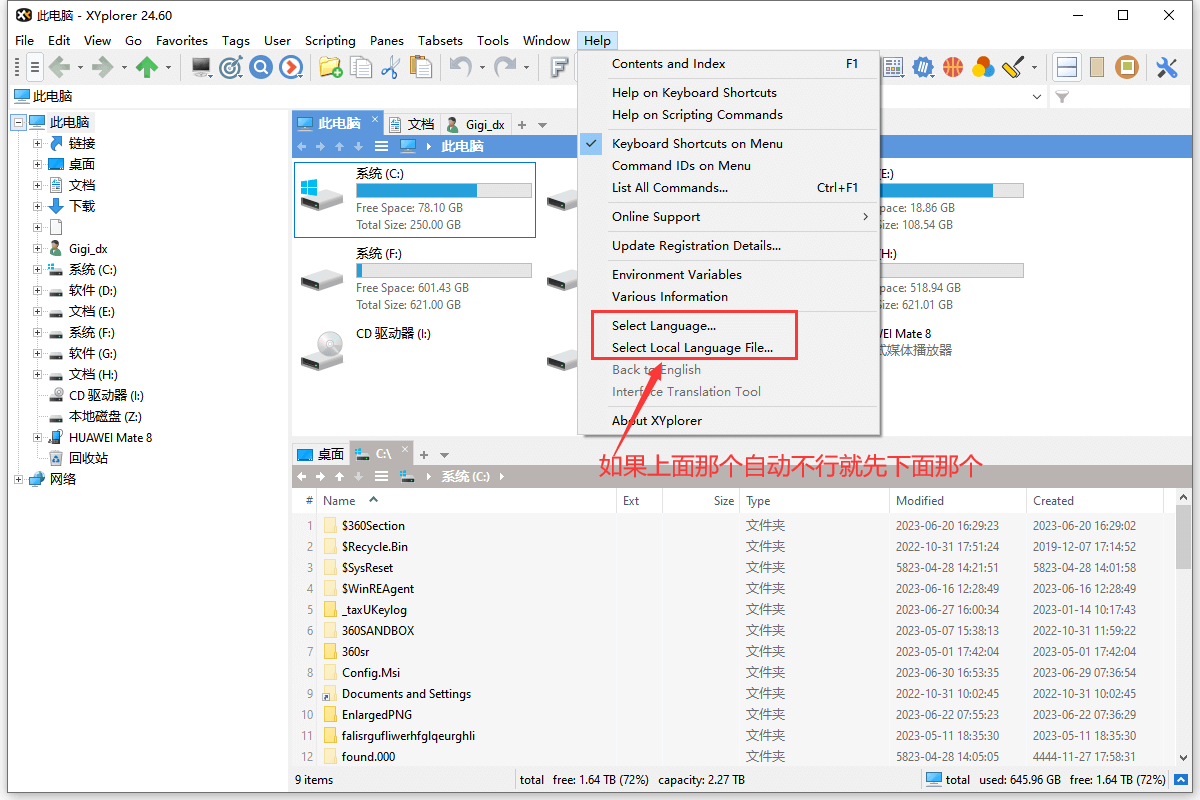Open the Forward history dropdown arrow
This screenshot has width=1200, height=800.
124,68
